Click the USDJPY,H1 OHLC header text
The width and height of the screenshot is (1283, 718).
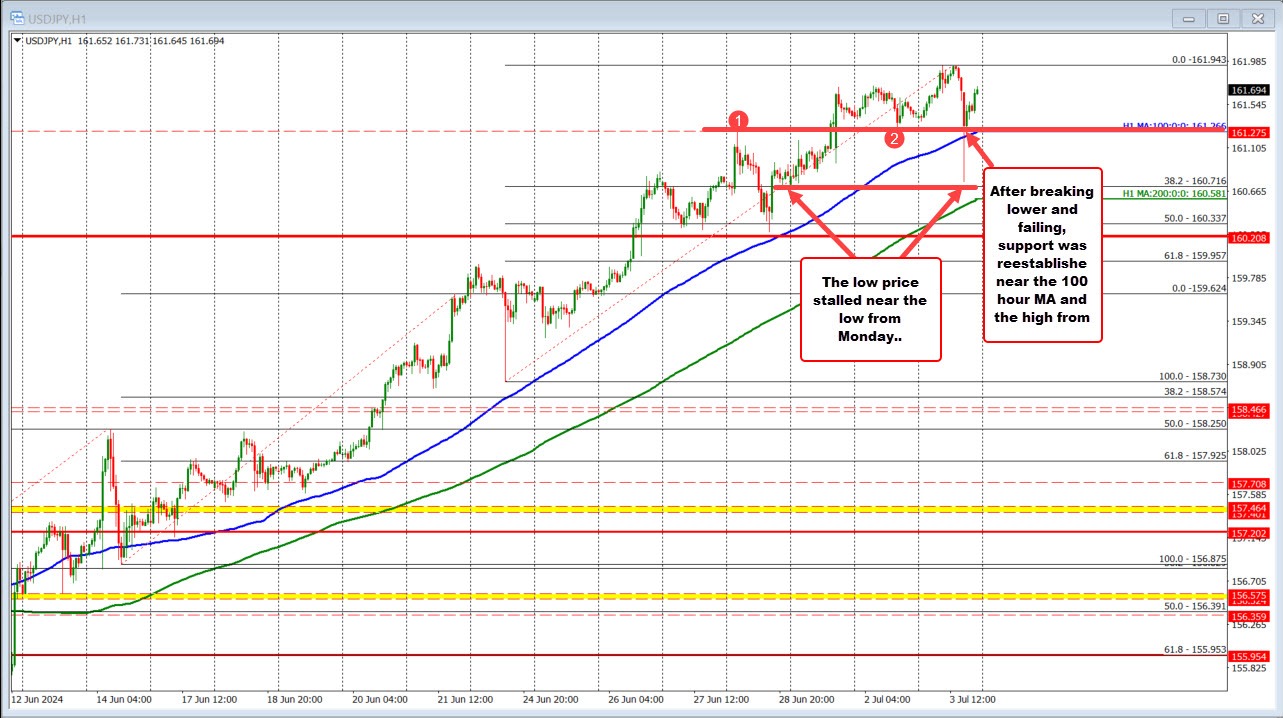point(124,39)
